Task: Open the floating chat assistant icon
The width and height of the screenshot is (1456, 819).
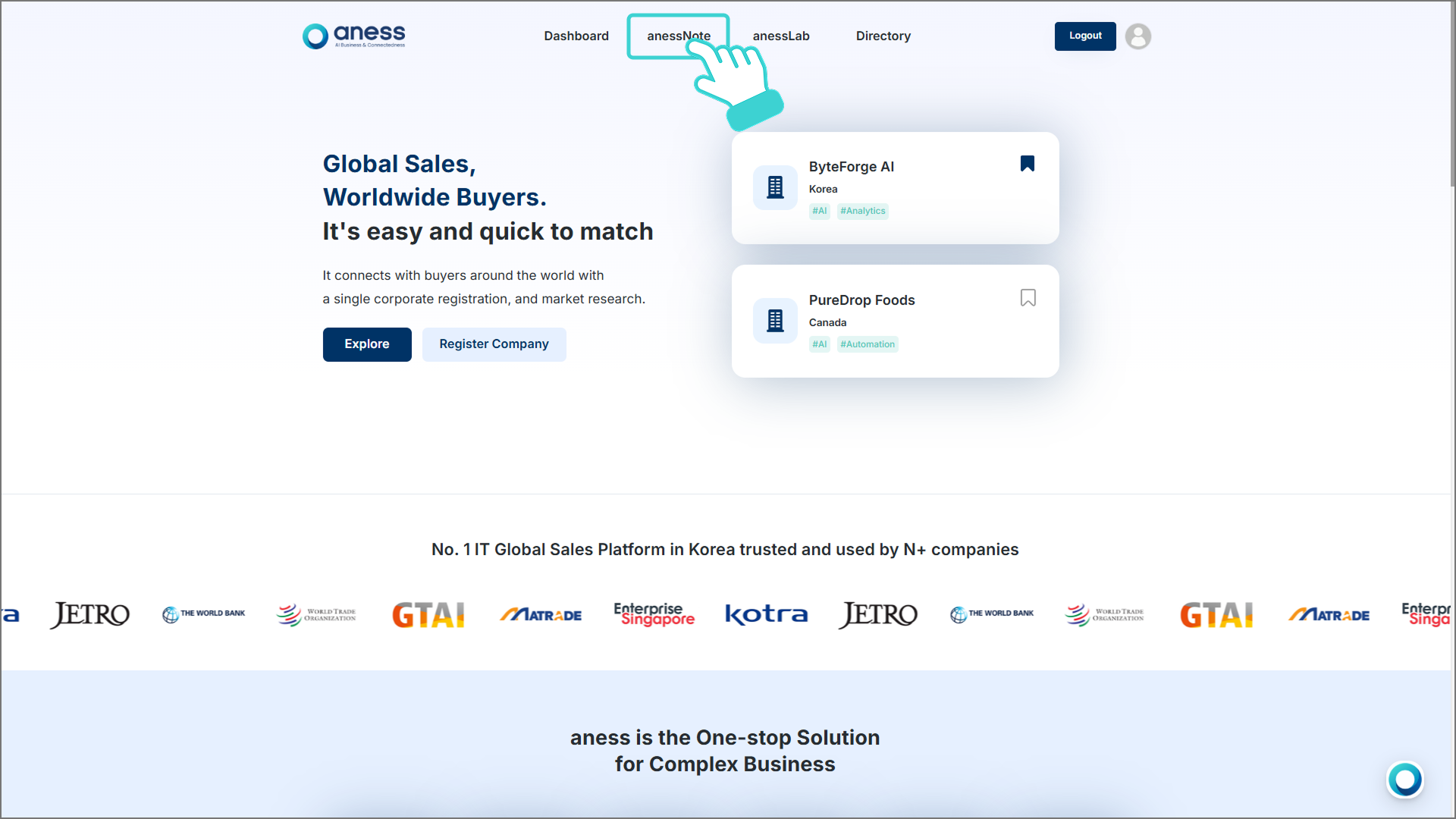Action: 1404,780
